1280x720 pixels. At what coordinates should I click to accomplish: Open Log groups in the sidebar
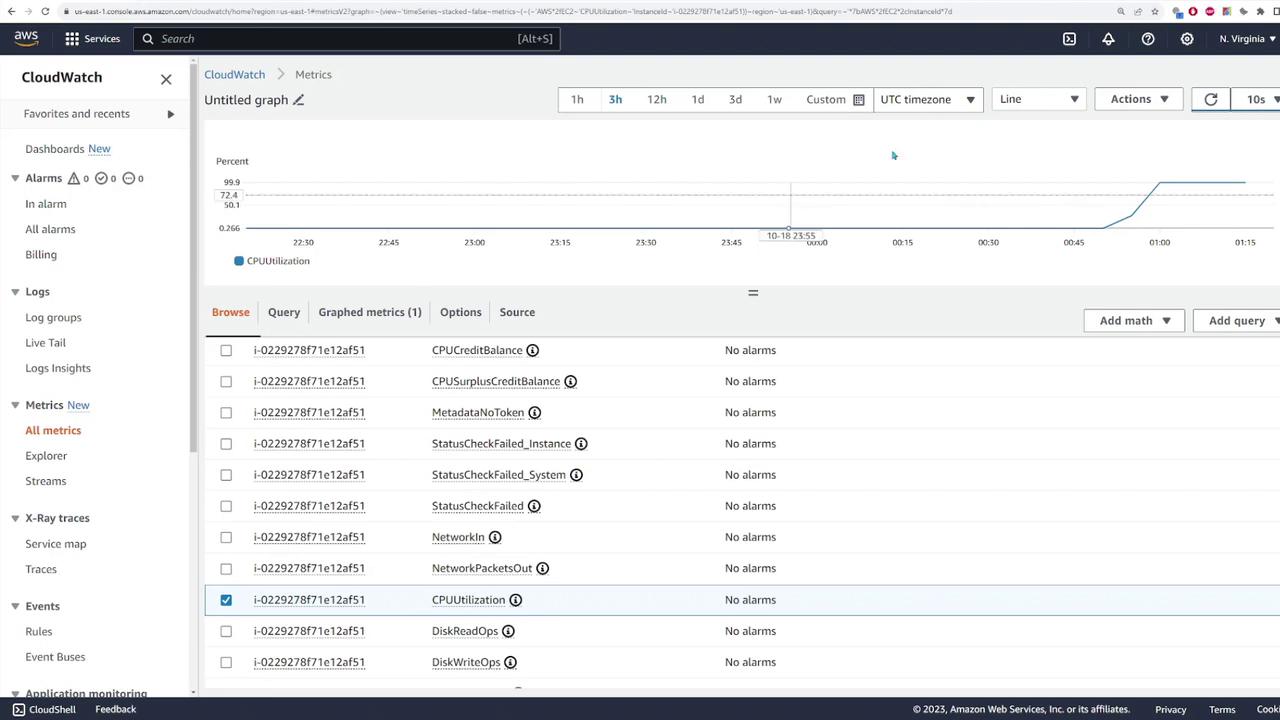coord(53,317)
